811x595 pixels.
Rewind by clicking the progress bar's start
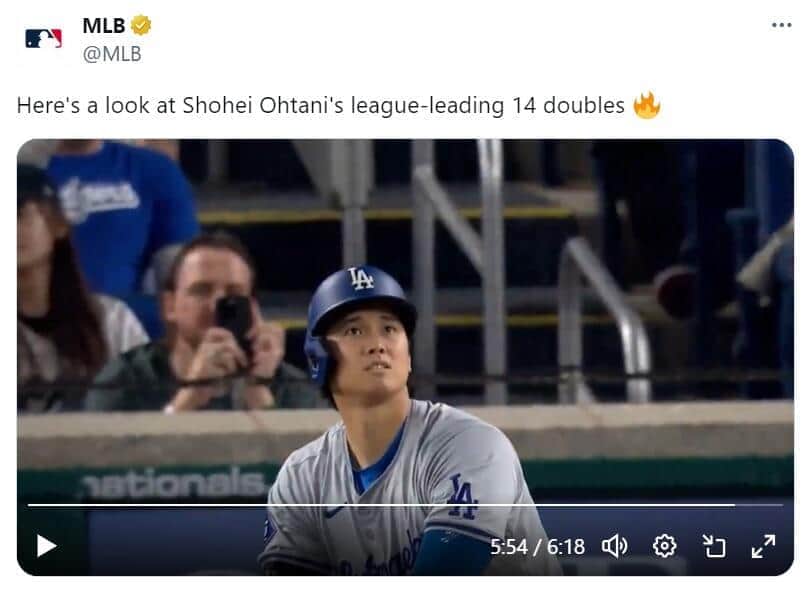tap(30, 505)
